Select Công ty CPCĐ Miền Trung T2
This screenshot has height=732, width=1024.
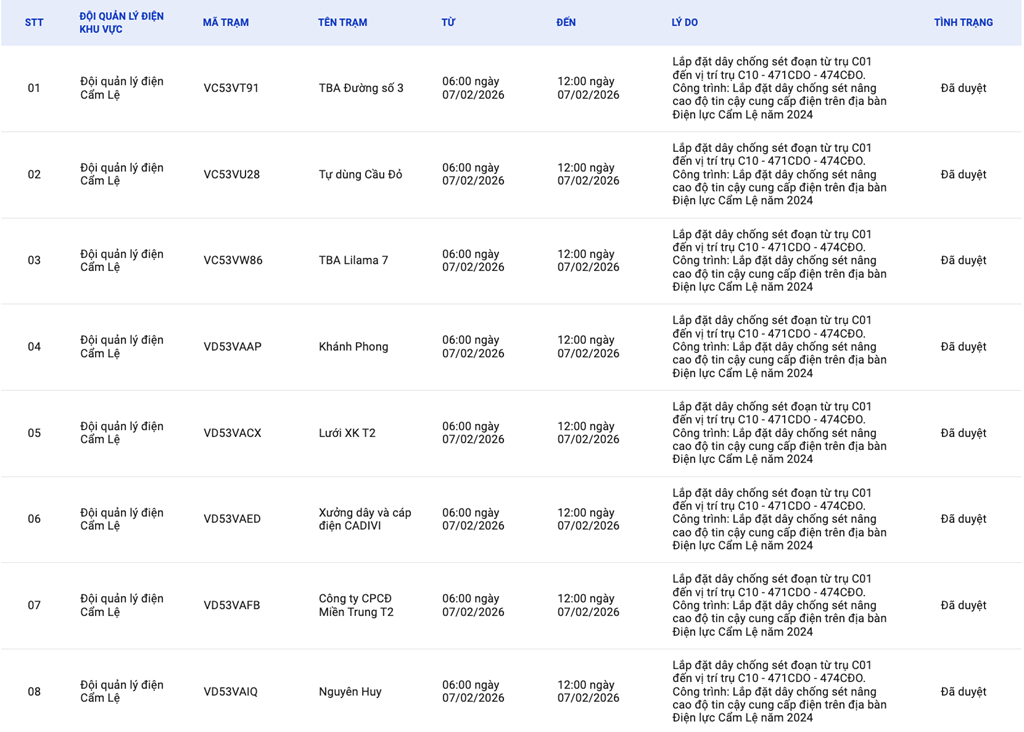click(x=356, y=605)
